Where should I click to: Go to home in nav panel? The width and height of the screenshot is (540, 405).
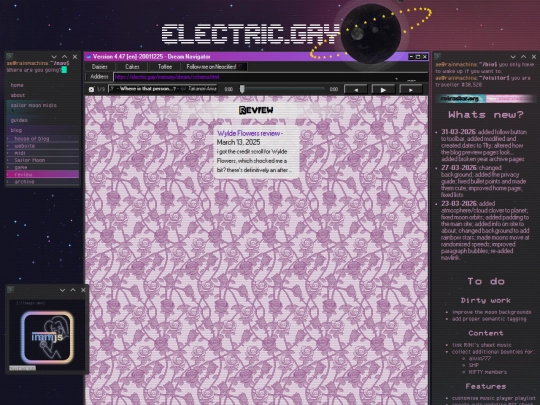(17, 85)
